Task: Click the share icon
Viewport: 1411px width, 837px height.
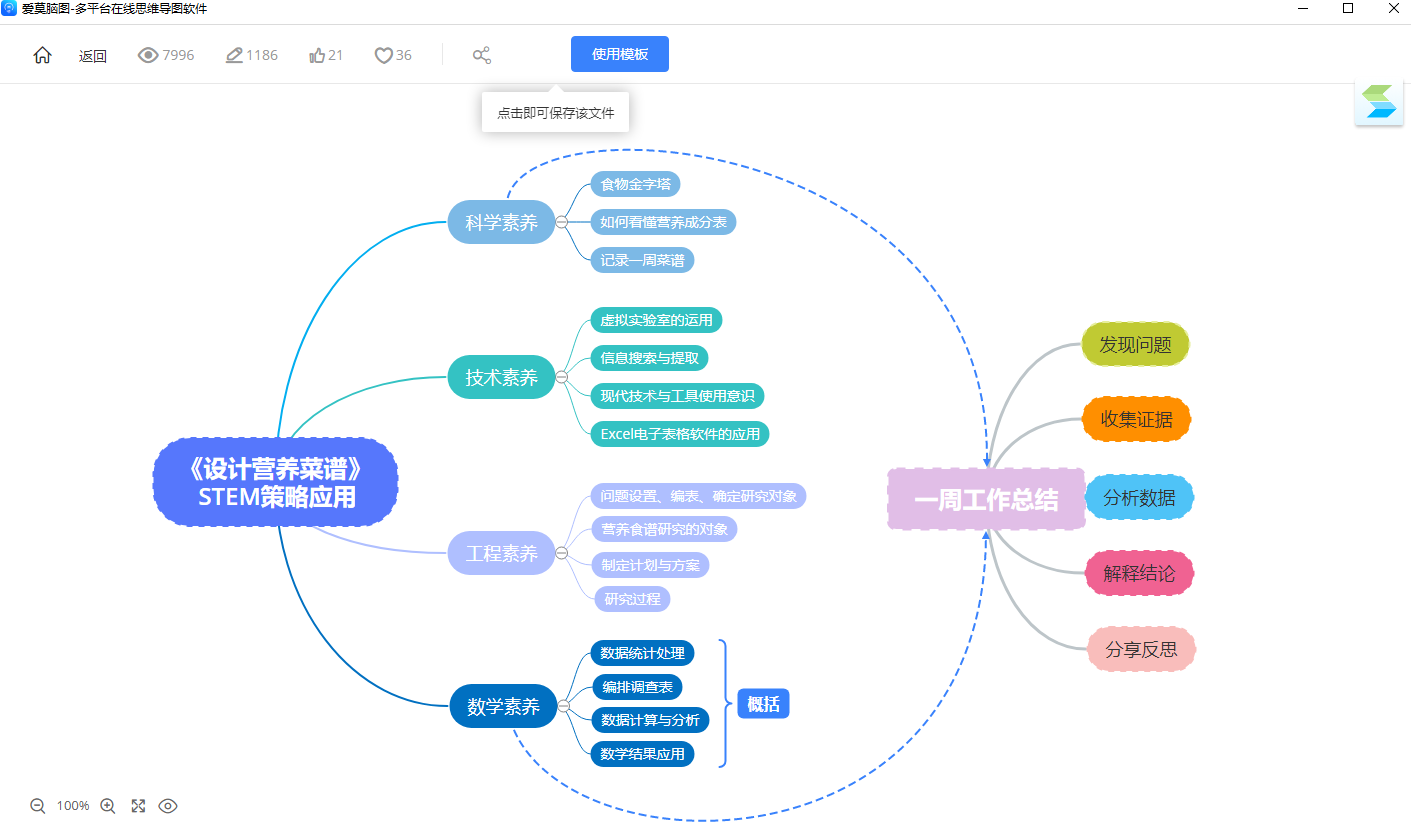Action: tap(482, 55)
